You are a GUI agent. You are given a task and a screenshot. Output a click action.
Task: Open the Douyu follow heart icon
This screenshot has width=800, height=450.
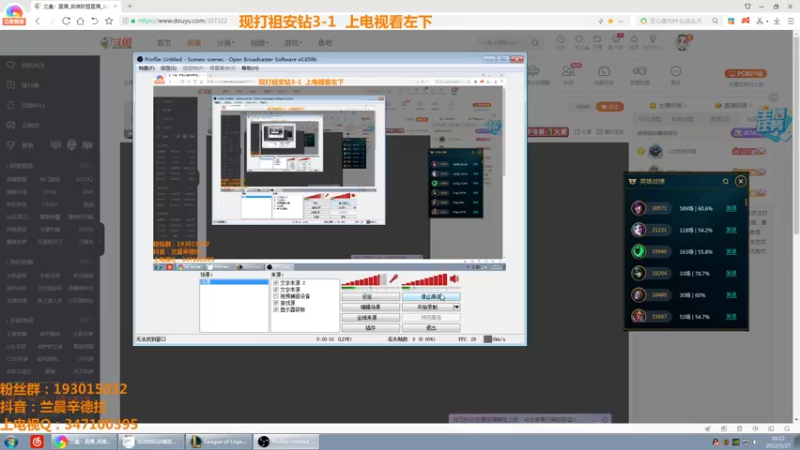pyautogui.click(x=579, y=39)
